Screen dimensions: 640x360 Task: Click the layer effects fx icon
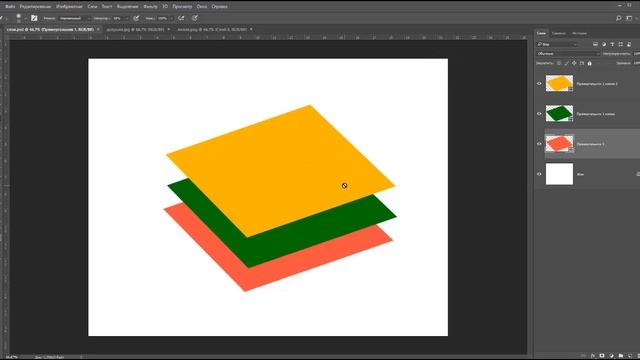(593, 356)
